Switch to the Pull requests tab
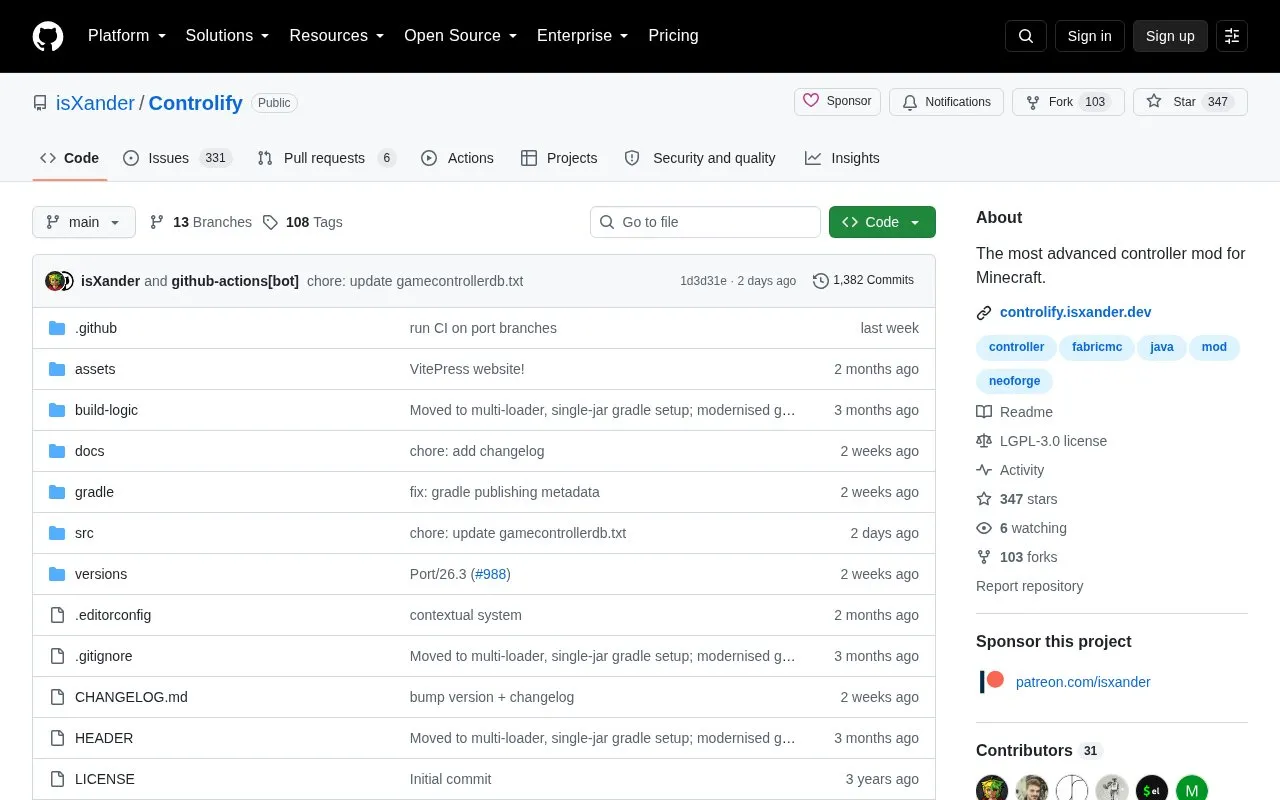Image resolution: width=1280 pixels, height=800 pixels. tap(326, 158)
